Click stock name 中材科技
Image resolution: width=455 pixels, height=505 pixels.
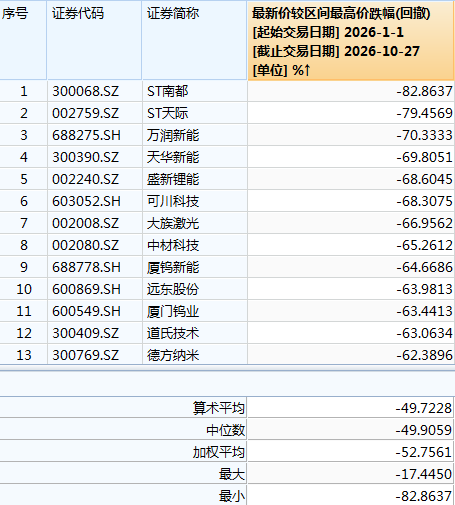[x=173, y=245]
